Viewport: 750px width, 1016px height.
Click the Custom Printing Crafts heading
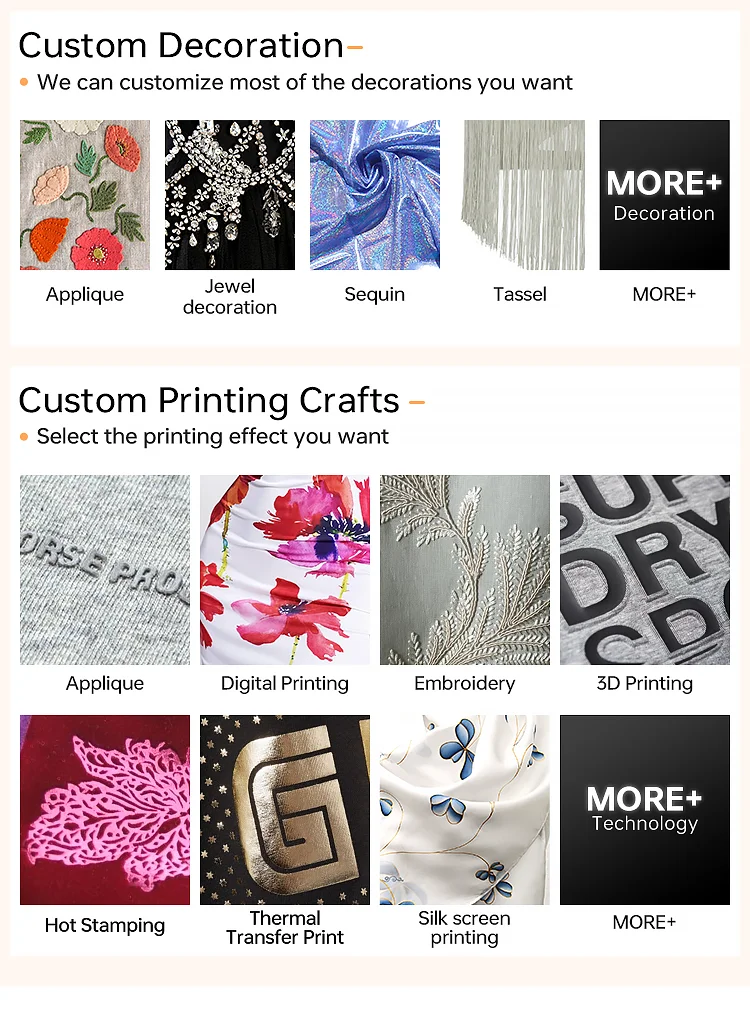pos(209,400)
